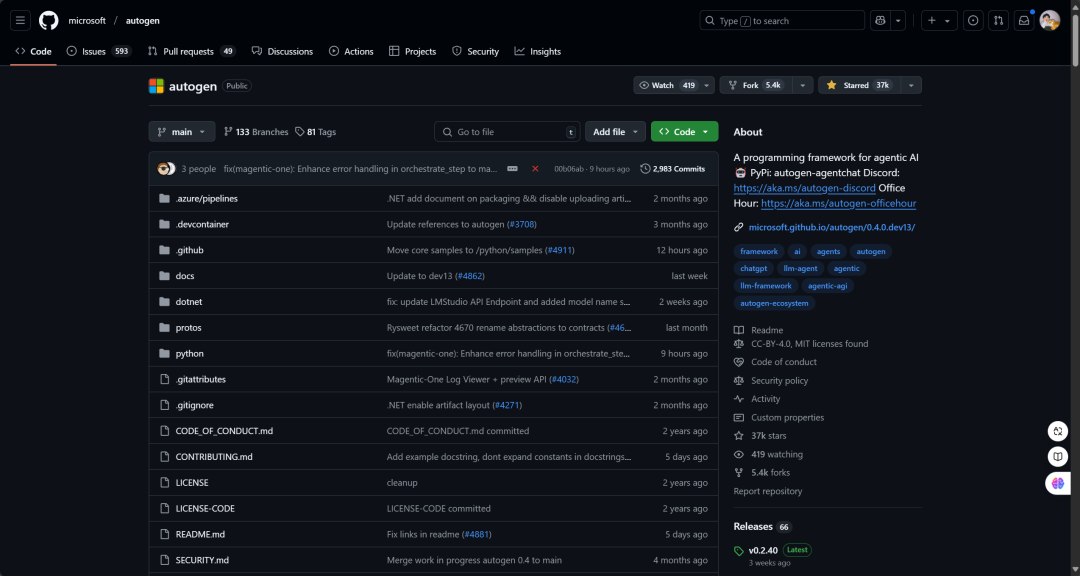Open the plus create-new dropdown
The height and width of the screenshot is (576, 1080).
(939, 21)
